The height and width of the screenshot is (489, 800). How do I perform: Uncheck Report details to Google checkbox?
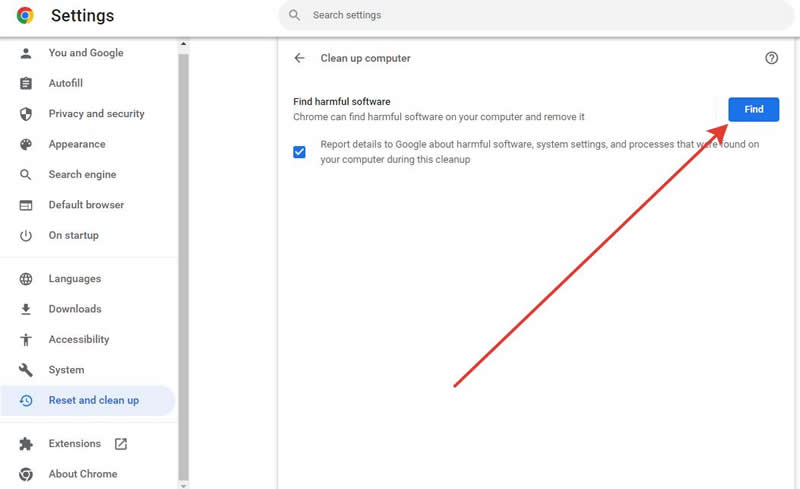[299, 152]
